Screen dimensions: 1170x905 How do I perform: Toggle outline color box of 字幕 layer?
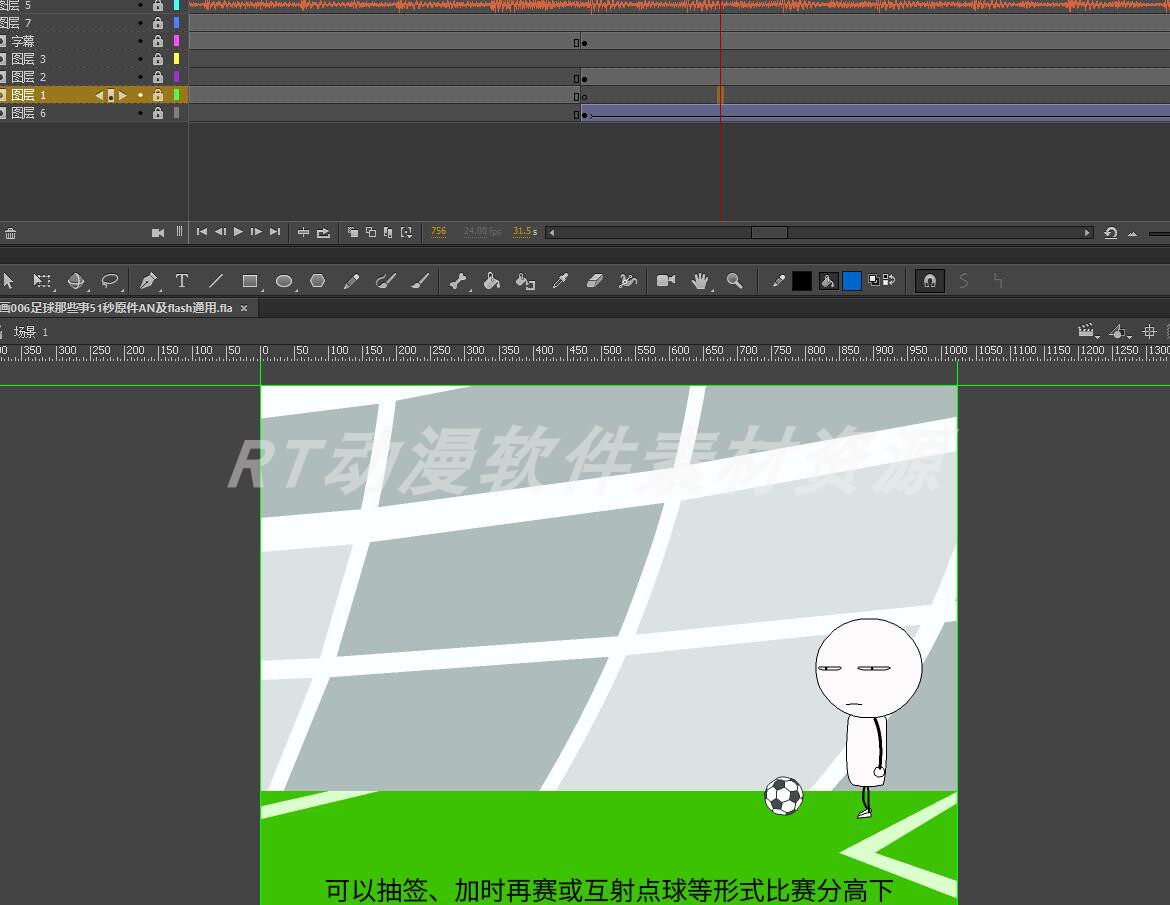(x=177, y=41)
